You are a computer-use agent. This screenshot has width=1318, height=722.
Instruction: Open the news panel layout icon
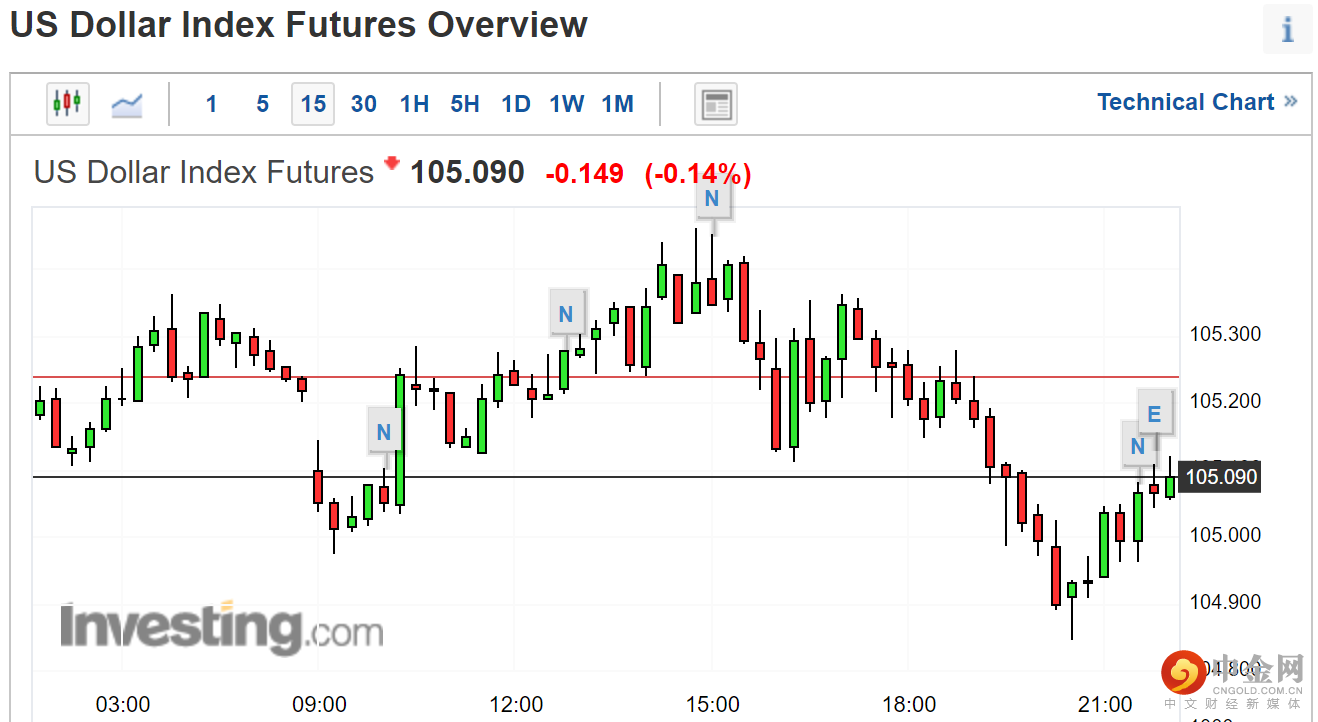[716, 104]
